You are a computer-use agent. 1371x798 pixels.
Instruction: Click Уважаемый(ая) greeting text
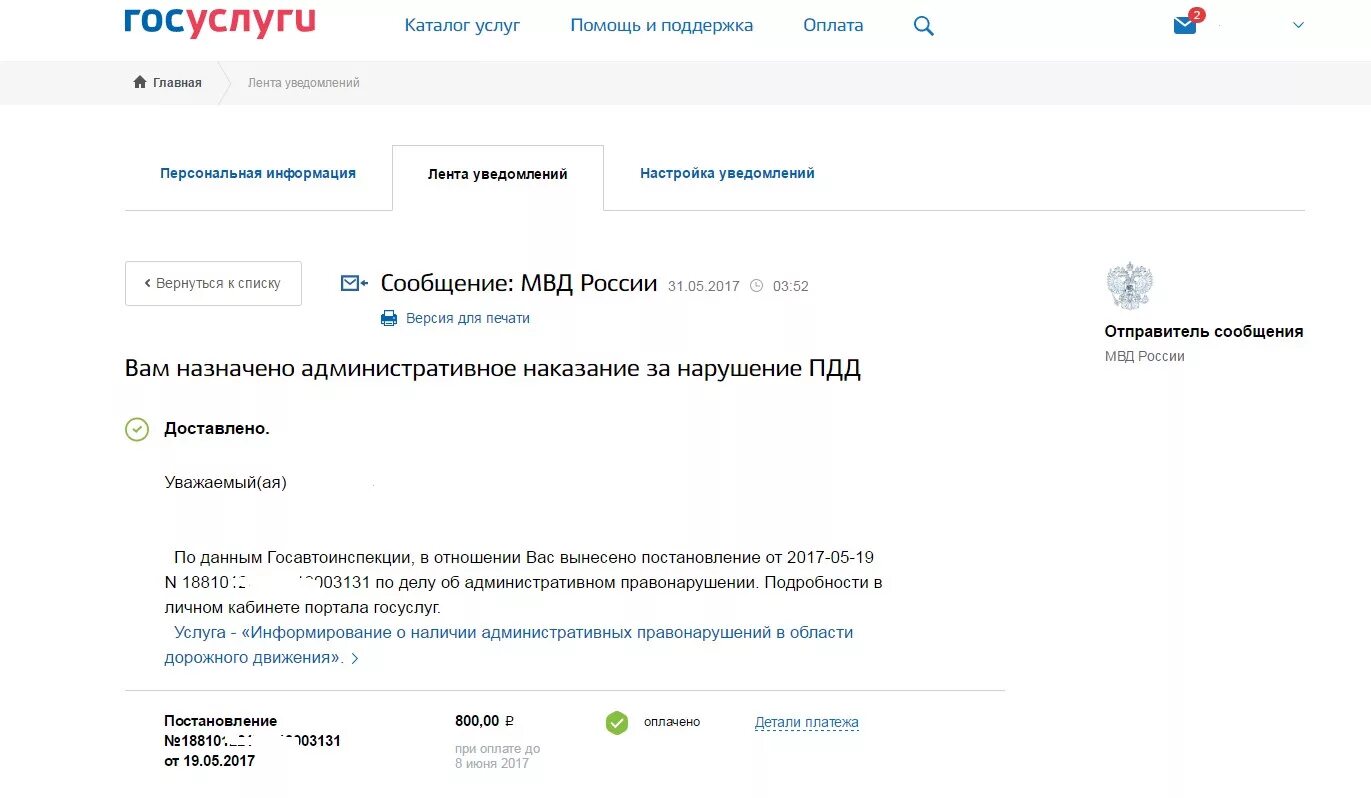coord(225,482)
